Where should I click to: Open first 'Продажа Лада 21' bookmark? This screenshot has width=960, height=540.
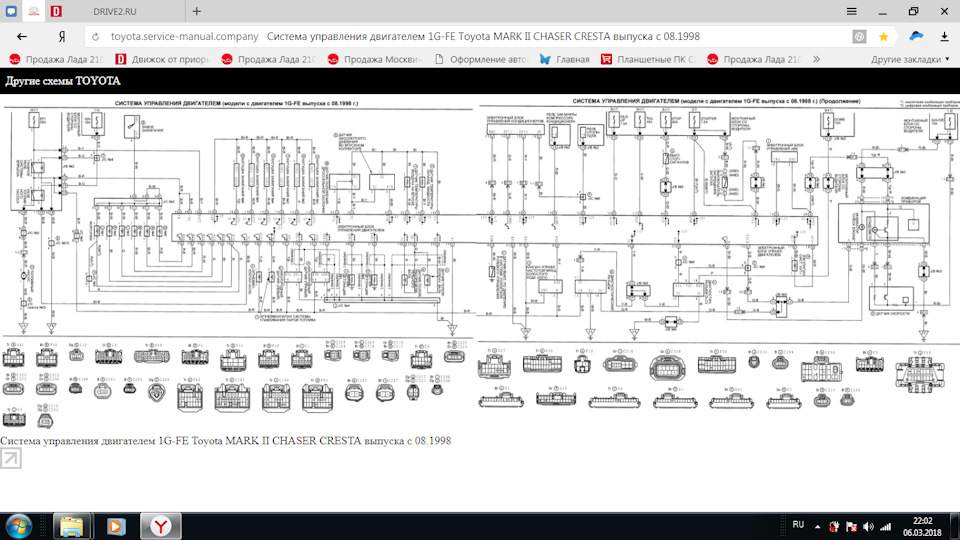point(56,59)
